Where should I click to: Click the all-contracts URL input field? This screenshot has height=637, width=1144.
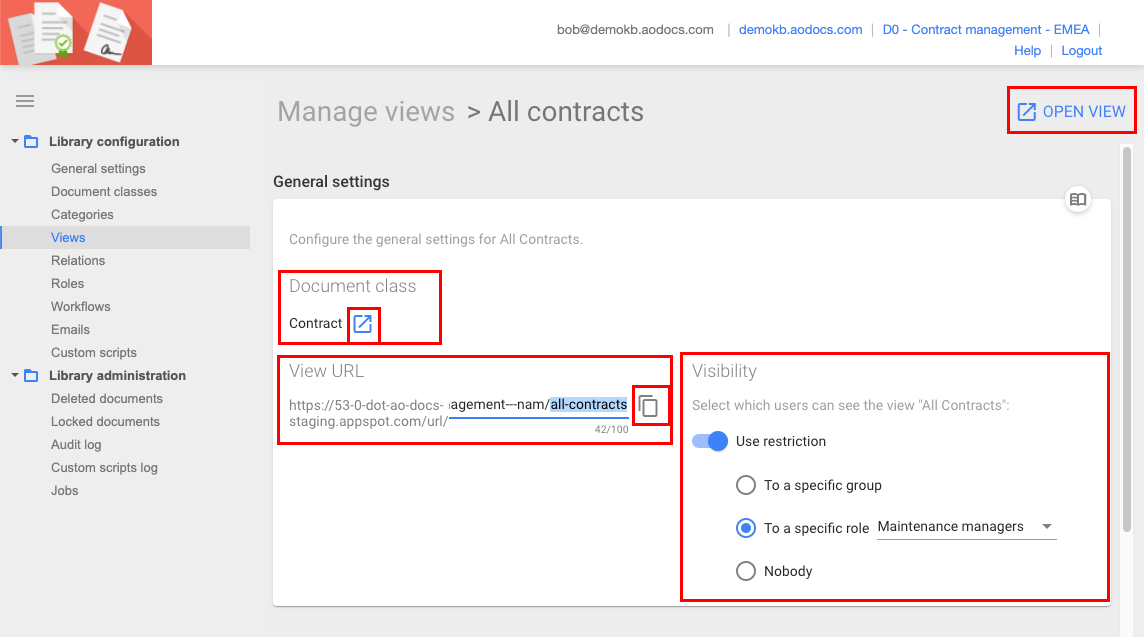pyautogui.click(x=538, y=405)
